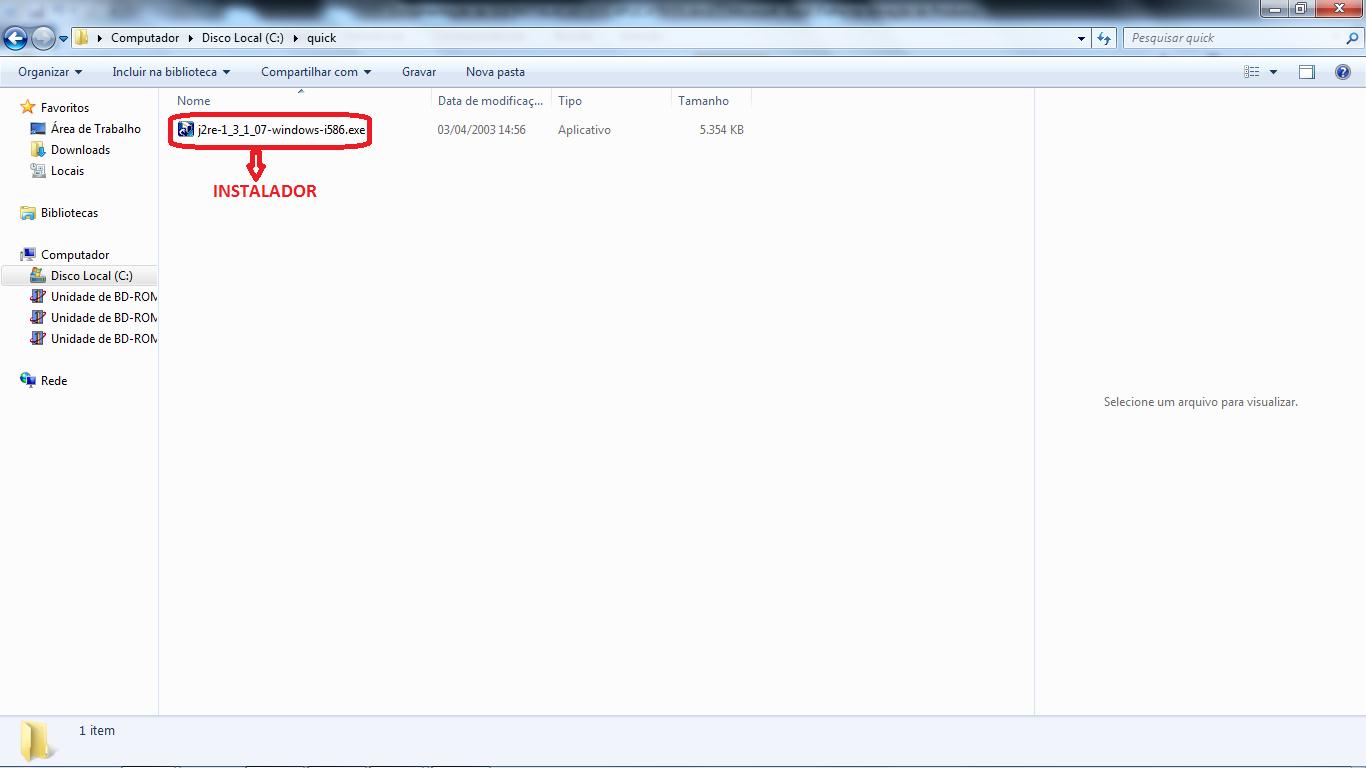The image size is (1366, 768).
Task: Click the change view icon
Action: pyautogui.click(x=1252, y=72)
